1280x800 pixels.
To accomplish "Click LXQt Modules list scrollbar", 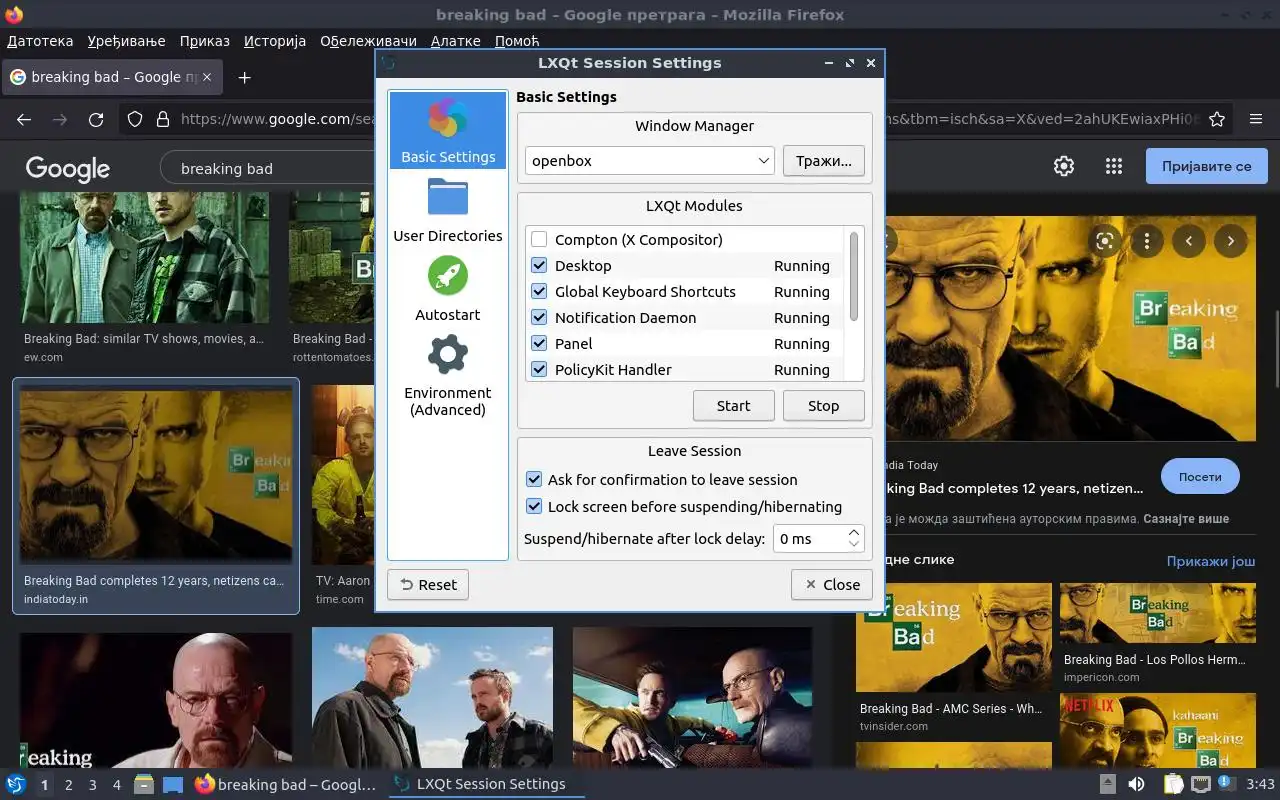I will (x=853, y=277).
